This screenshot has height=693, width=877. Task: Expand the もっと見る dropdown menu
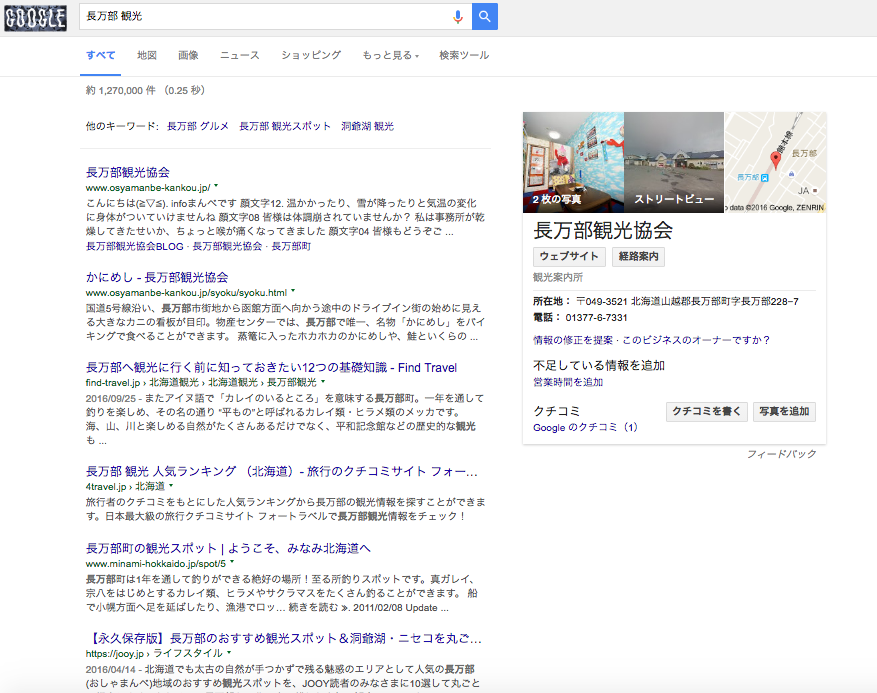(x=390, y=55)
